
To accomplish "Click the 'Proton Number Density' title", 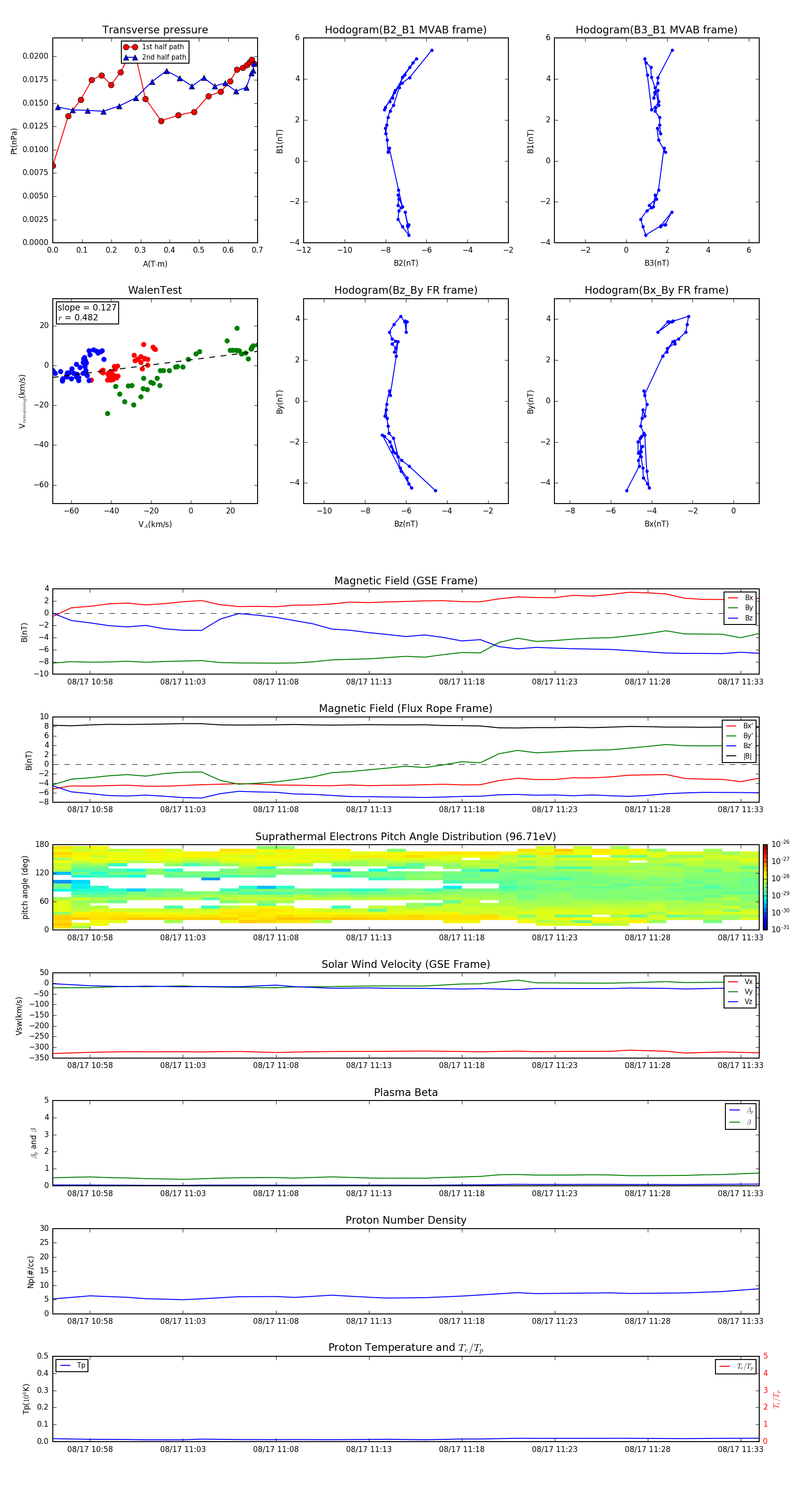I will pyautogui.click(x=406, y=1220).
